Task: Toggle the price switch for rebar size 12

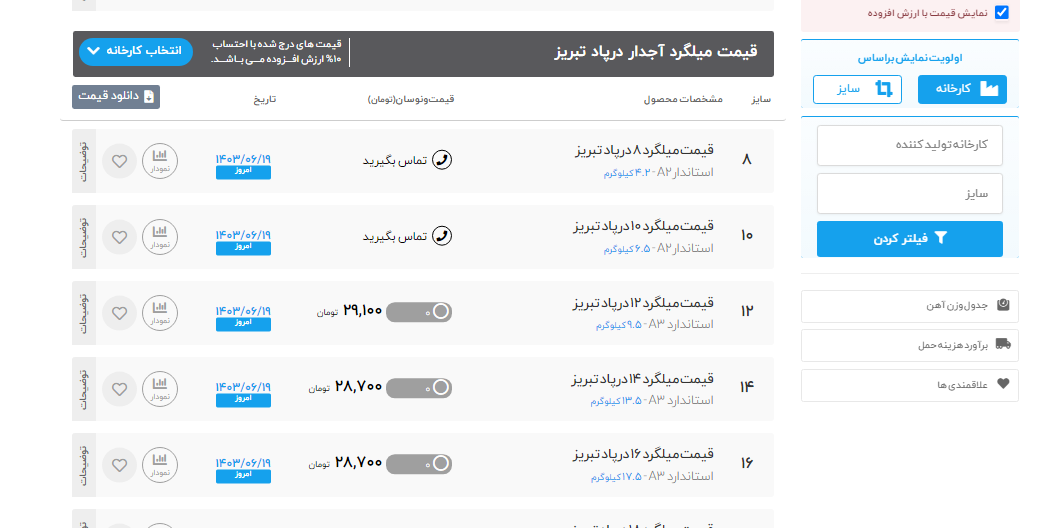Action: (419, 312)
